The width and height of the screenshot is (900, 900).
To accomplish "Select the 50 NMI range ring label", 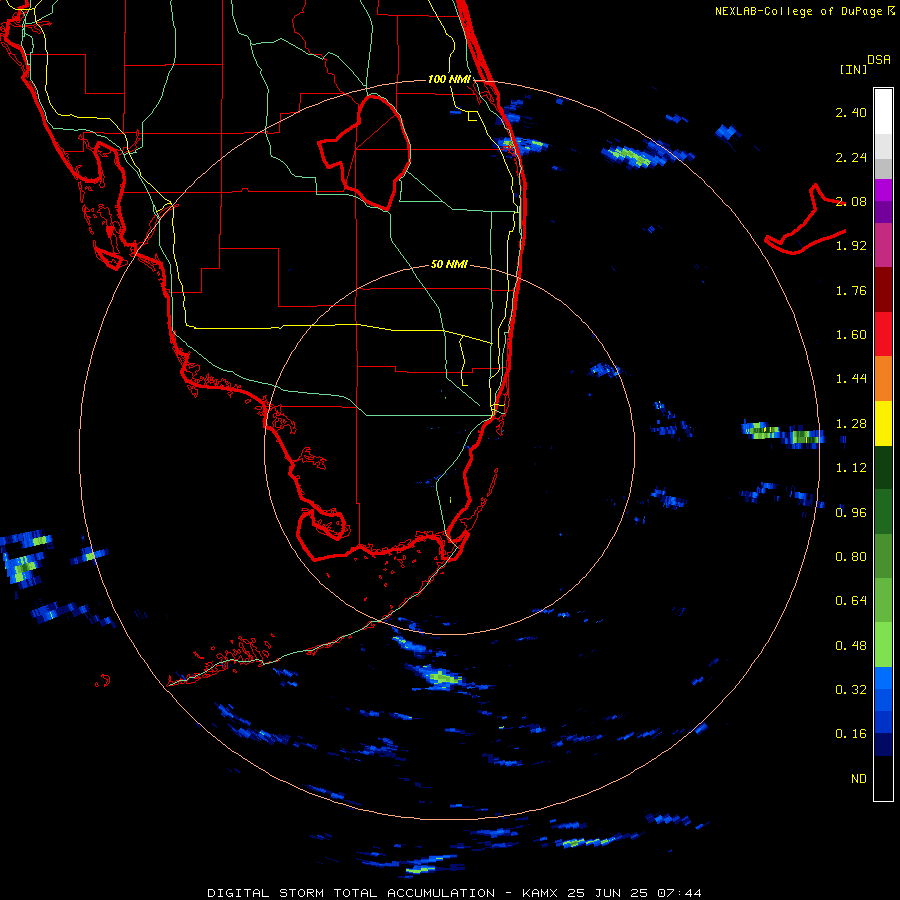I will click(x=449, y=265).
